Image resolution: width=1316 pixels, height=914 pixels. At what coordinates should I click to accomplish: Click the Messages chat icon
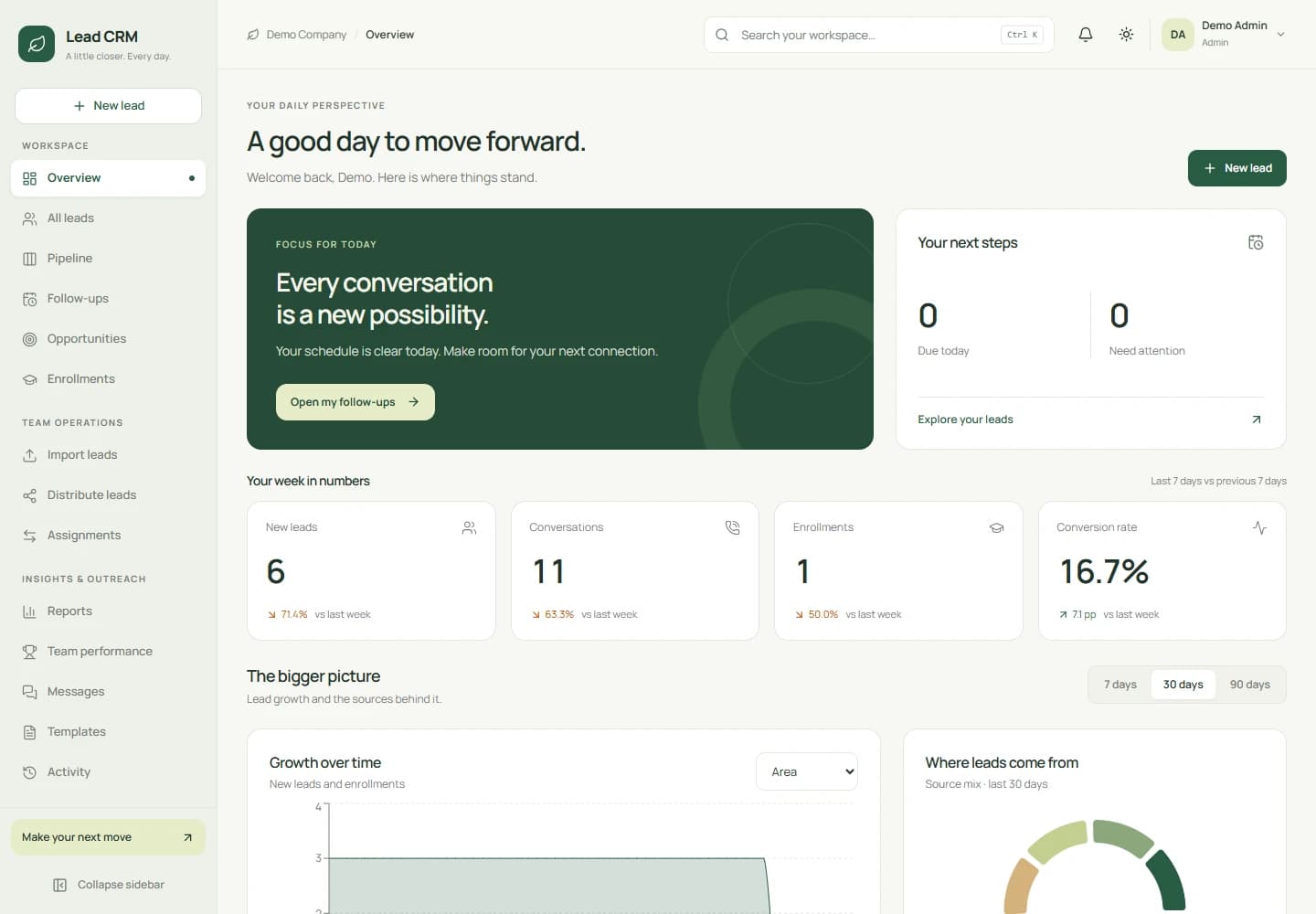click(29, 692)
